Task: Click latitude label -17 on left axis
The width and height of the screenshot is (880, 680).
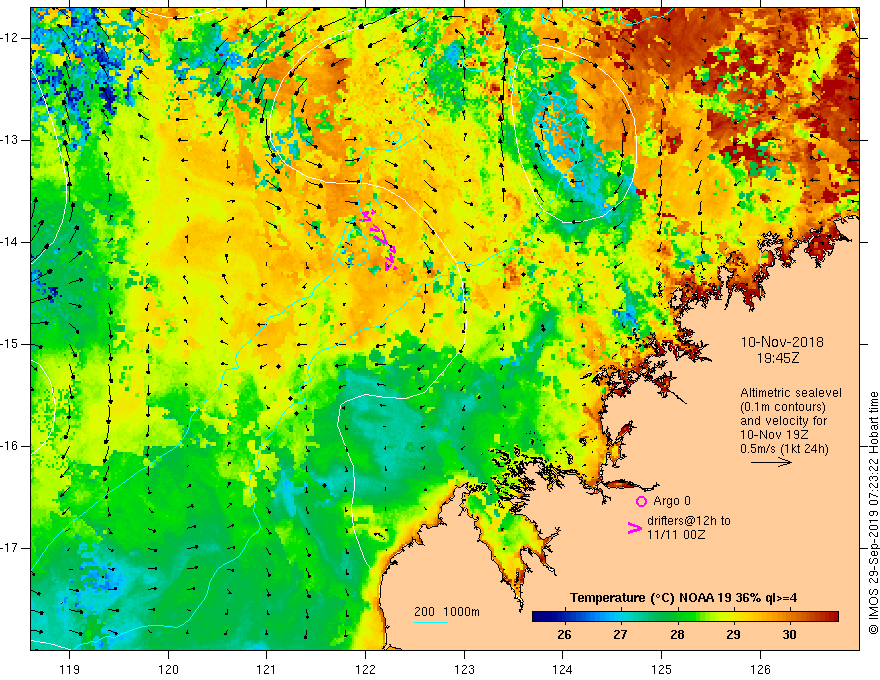Action: (x=11, y=548)
